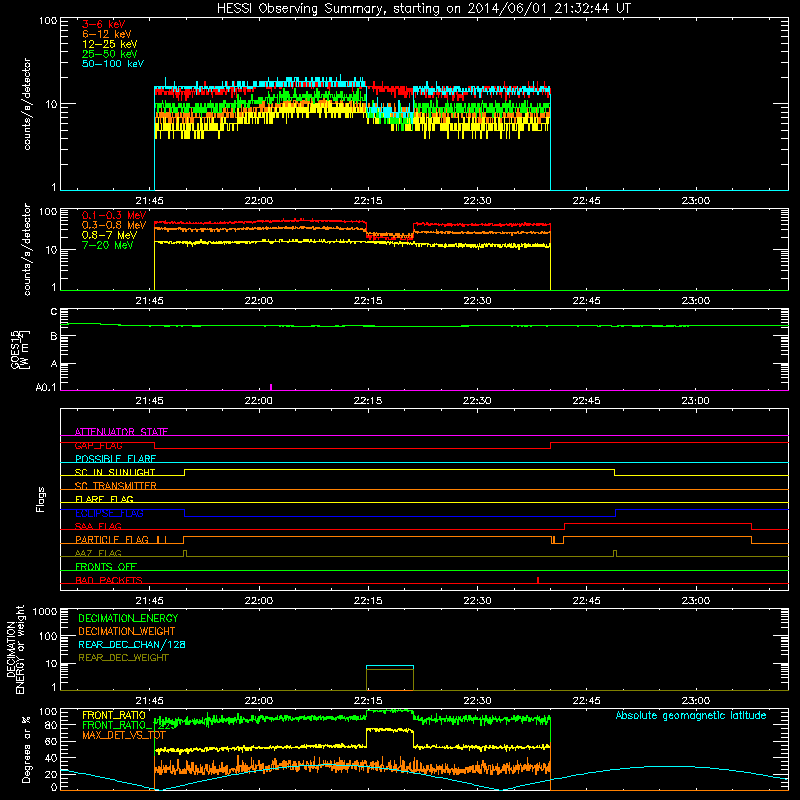
Task: Click the 23:00 tick label under the GOES panel
Action: click(695, 401)
